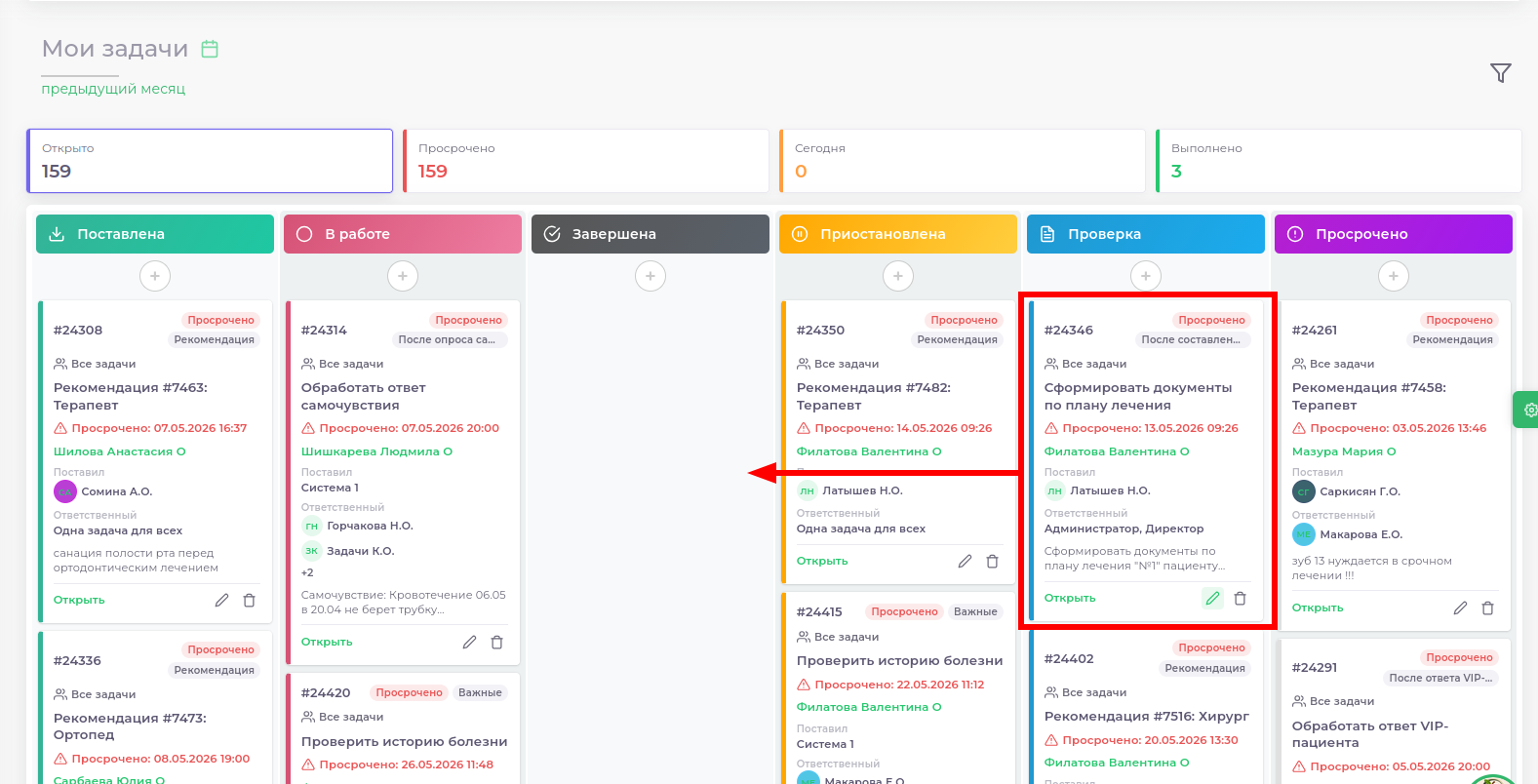Screen dimensions: 1538x784
Task: Select the Просрочено counter card showing 159
Action: (x=586, y=161)
